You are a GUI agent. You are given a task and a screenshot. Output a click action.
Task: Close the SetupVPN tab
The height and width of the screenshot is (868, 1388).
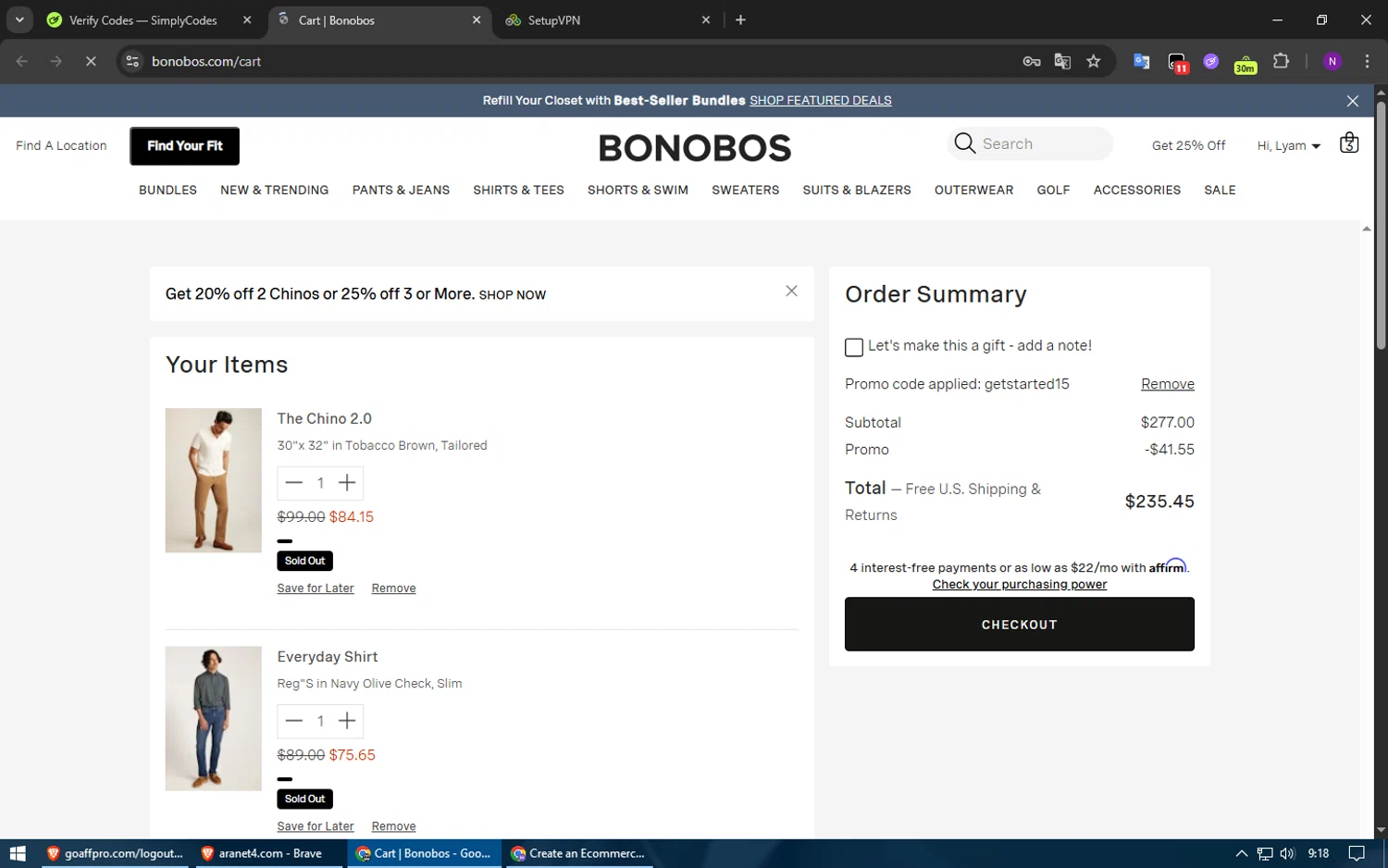point(706,19)
